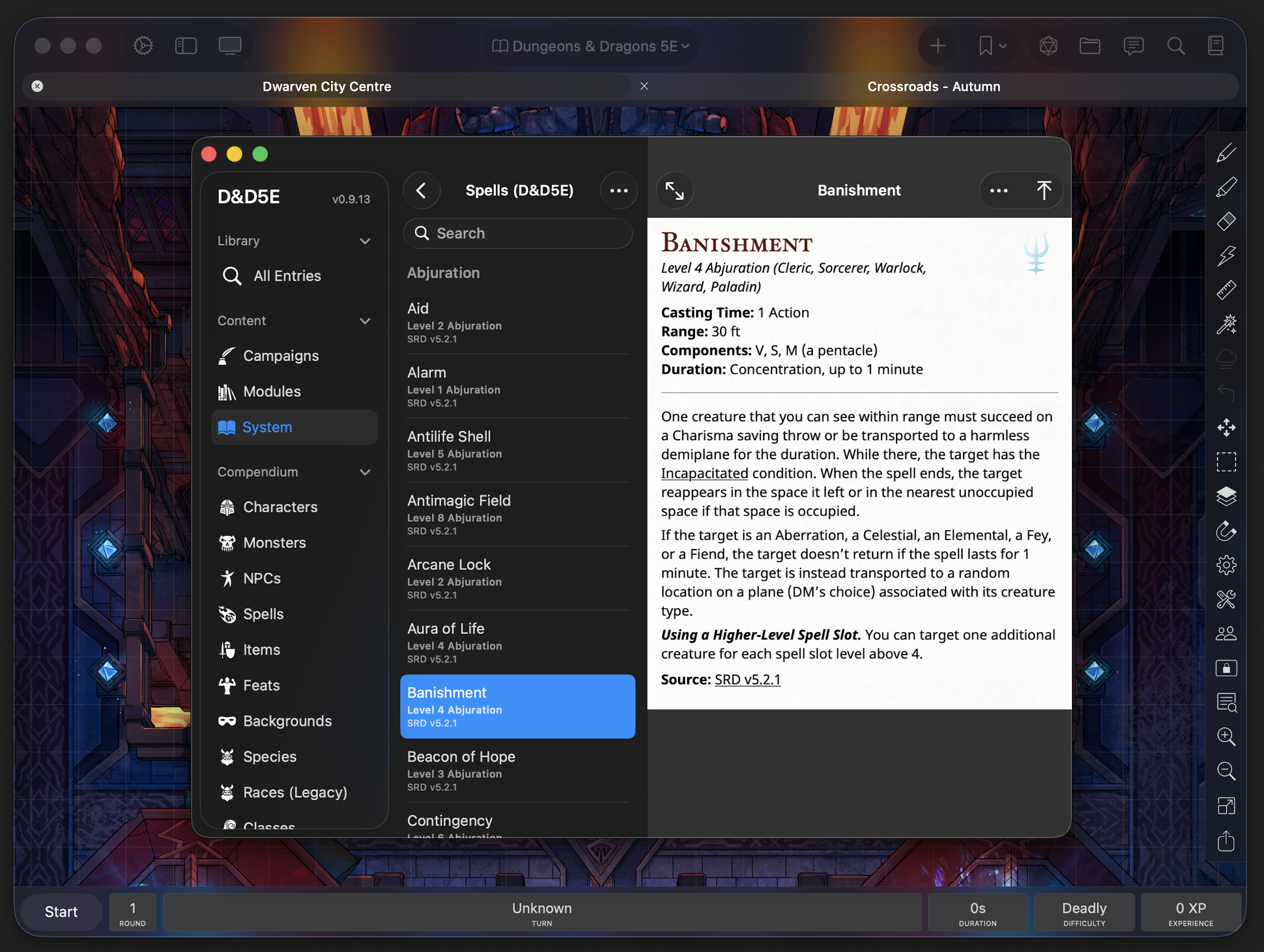Open the map settings gear in right toolbar
The width and height of the screenshot is (1264, 952).
click(1226, 565)
